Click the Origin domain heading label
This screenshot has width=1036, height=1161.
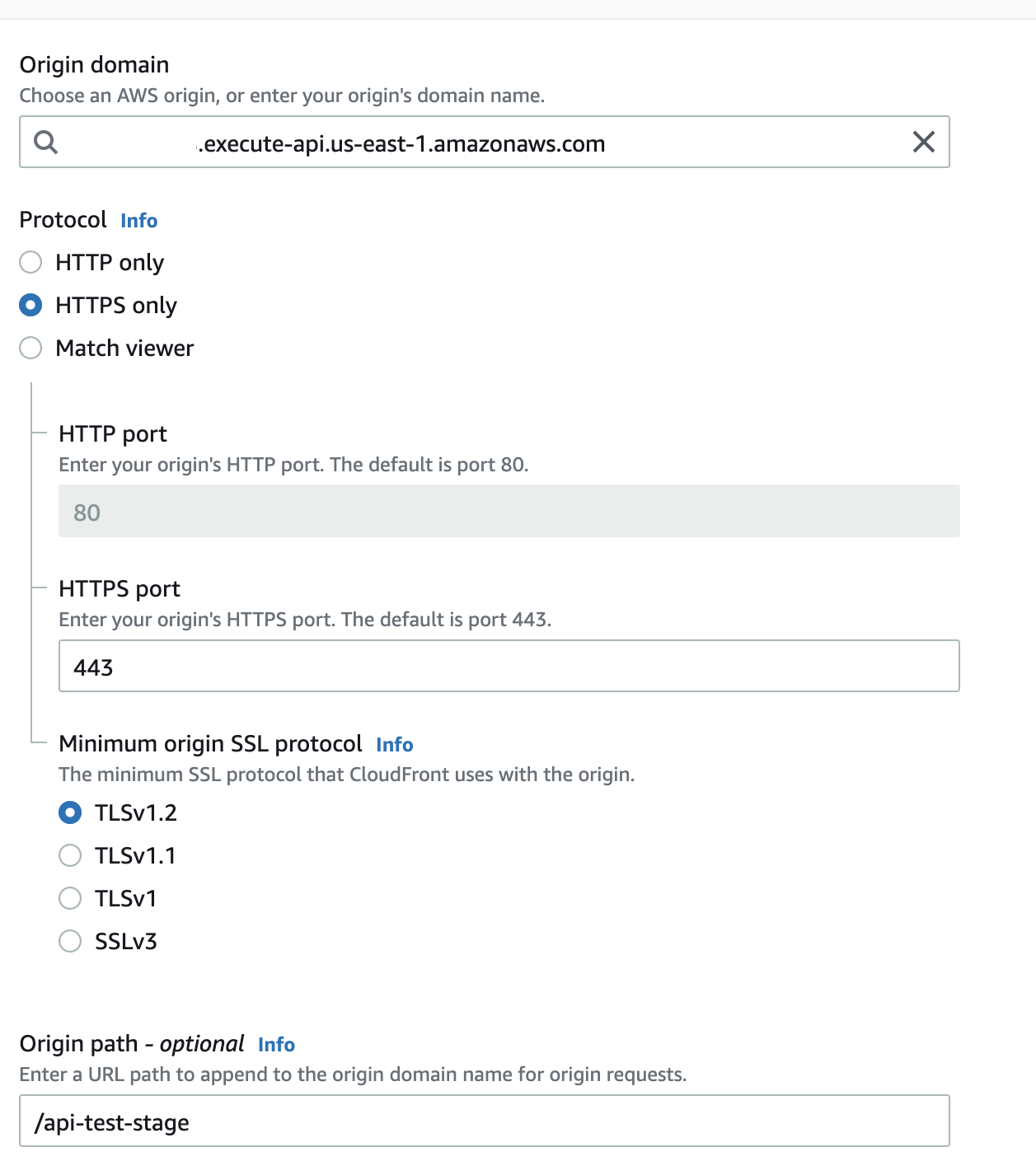tap(93, 63)
